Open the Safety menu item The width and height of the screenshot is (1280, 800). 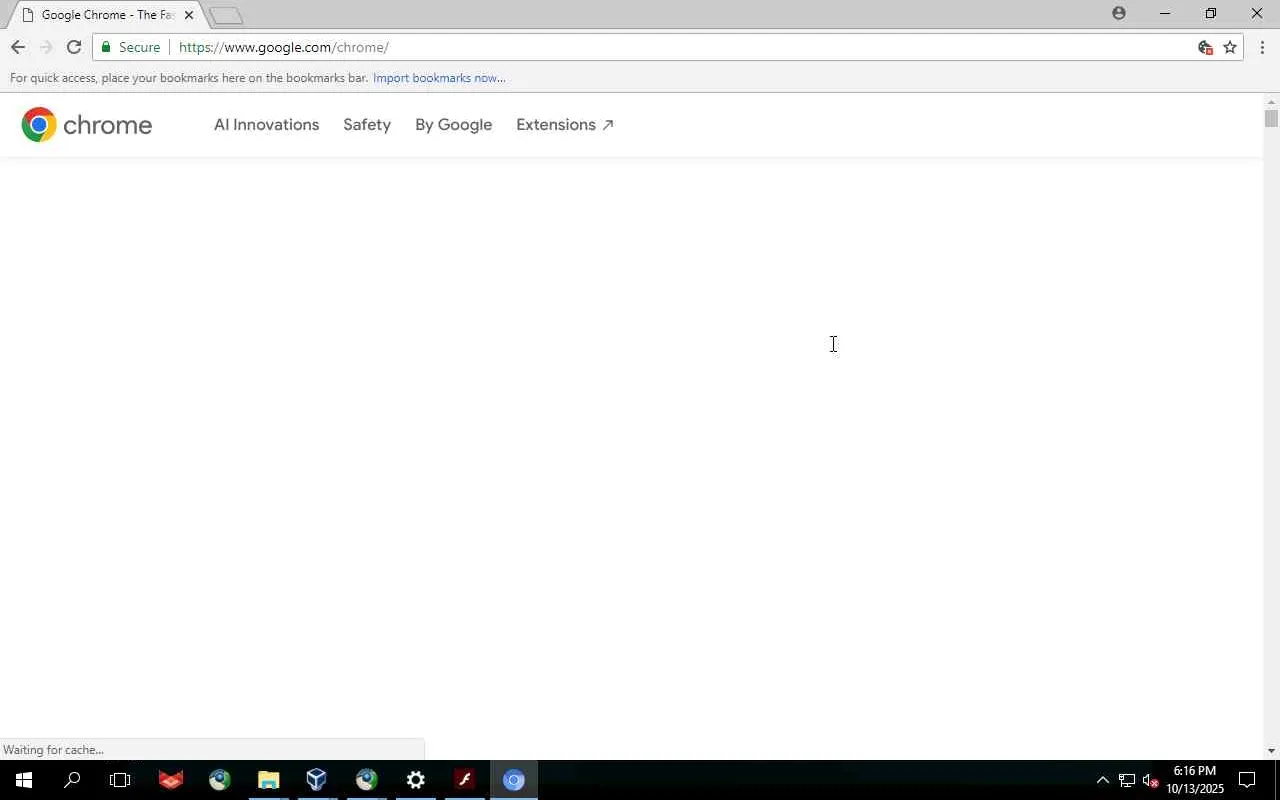click(367, 125)
